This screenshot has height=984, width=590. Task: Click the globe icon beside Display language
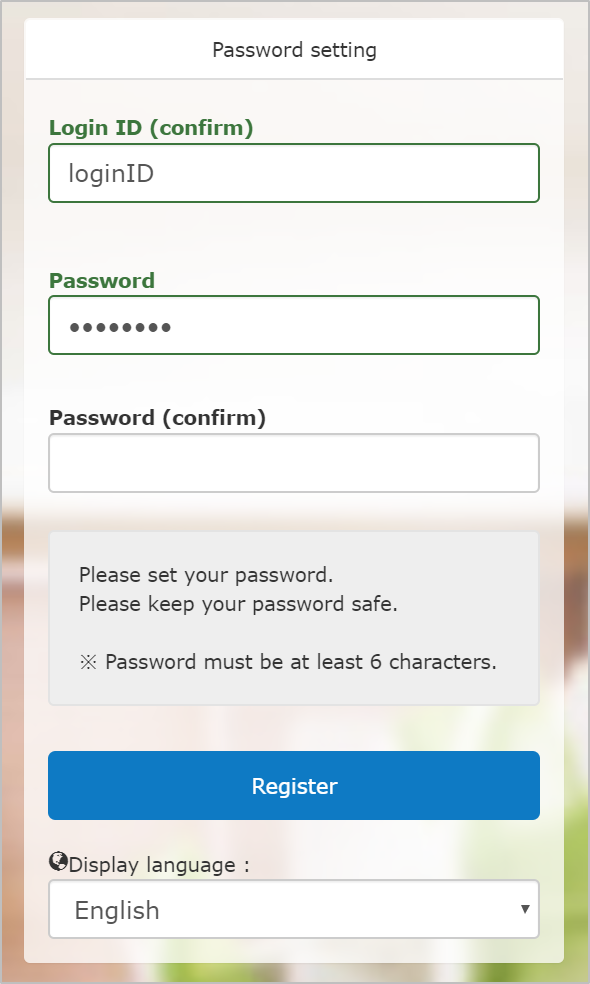[58, 862]
